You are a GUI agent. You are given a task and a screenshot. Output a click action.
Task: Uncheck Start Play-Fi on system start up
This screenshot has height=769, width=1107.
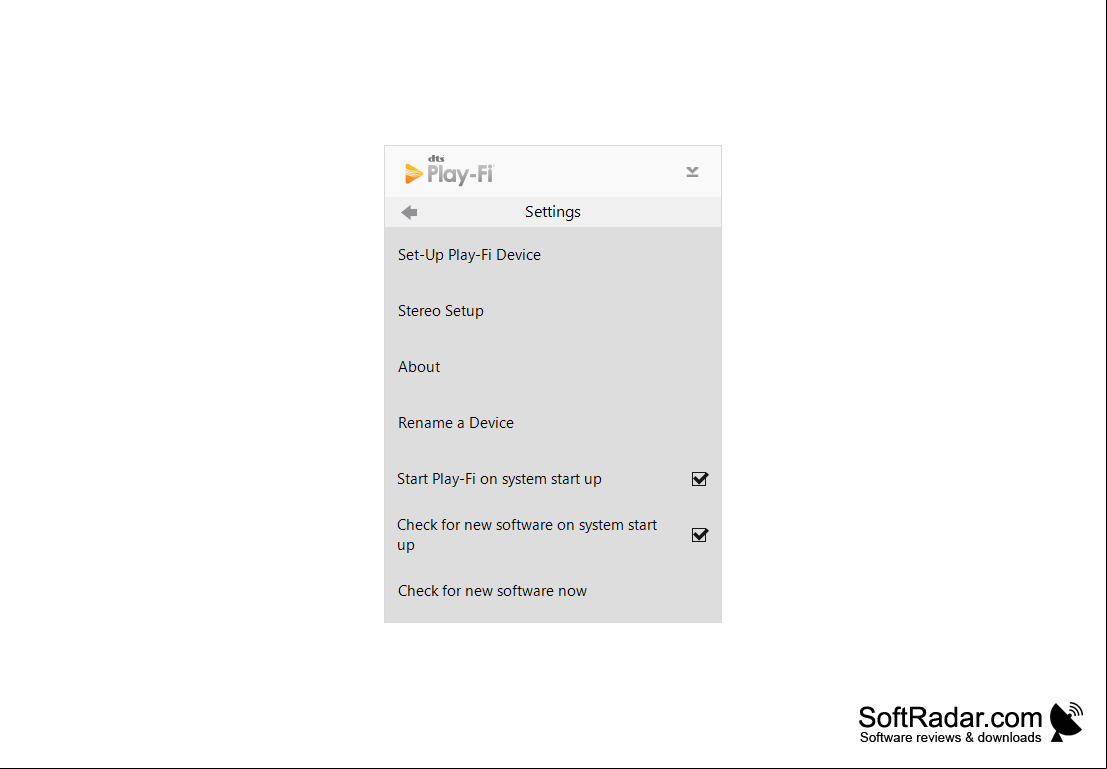click(x=699, y=479)
